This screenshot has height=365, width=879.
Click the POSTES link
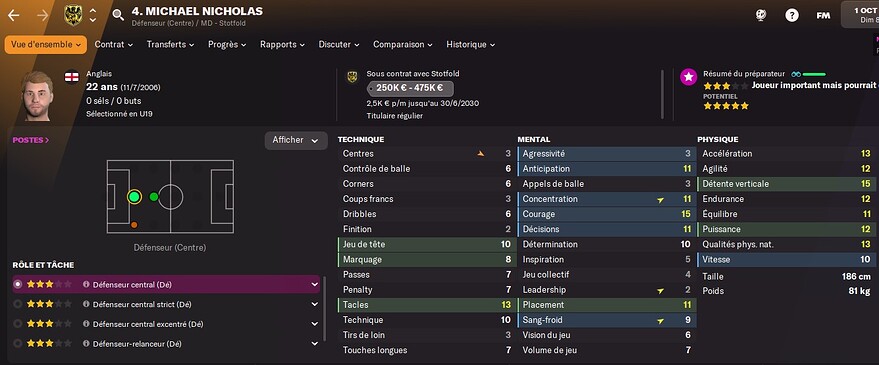click(x=31, y=140)
